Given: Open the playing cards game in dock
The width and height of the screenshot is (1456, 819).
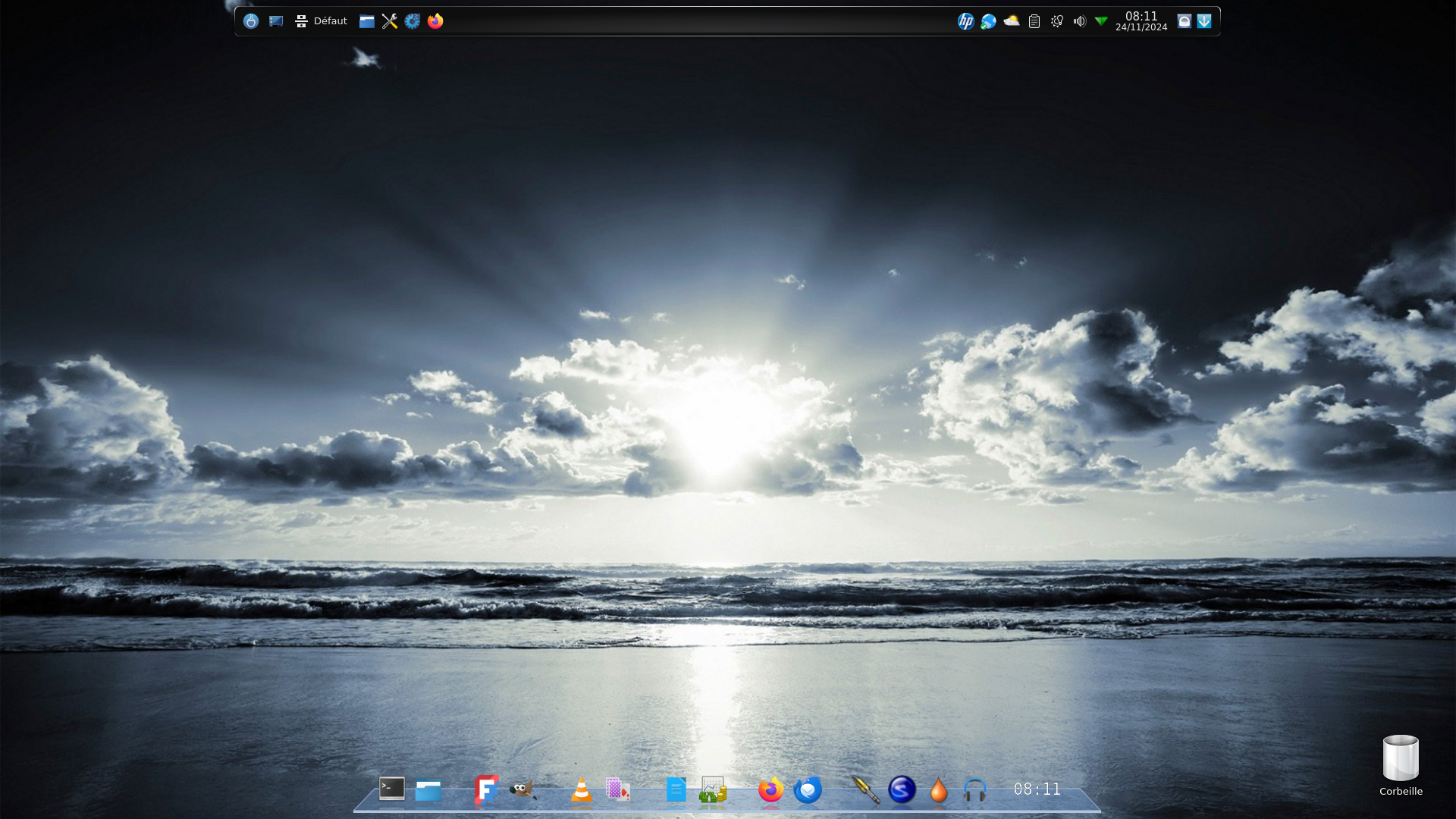Looking at the screenshot, I should pos(618,789).
